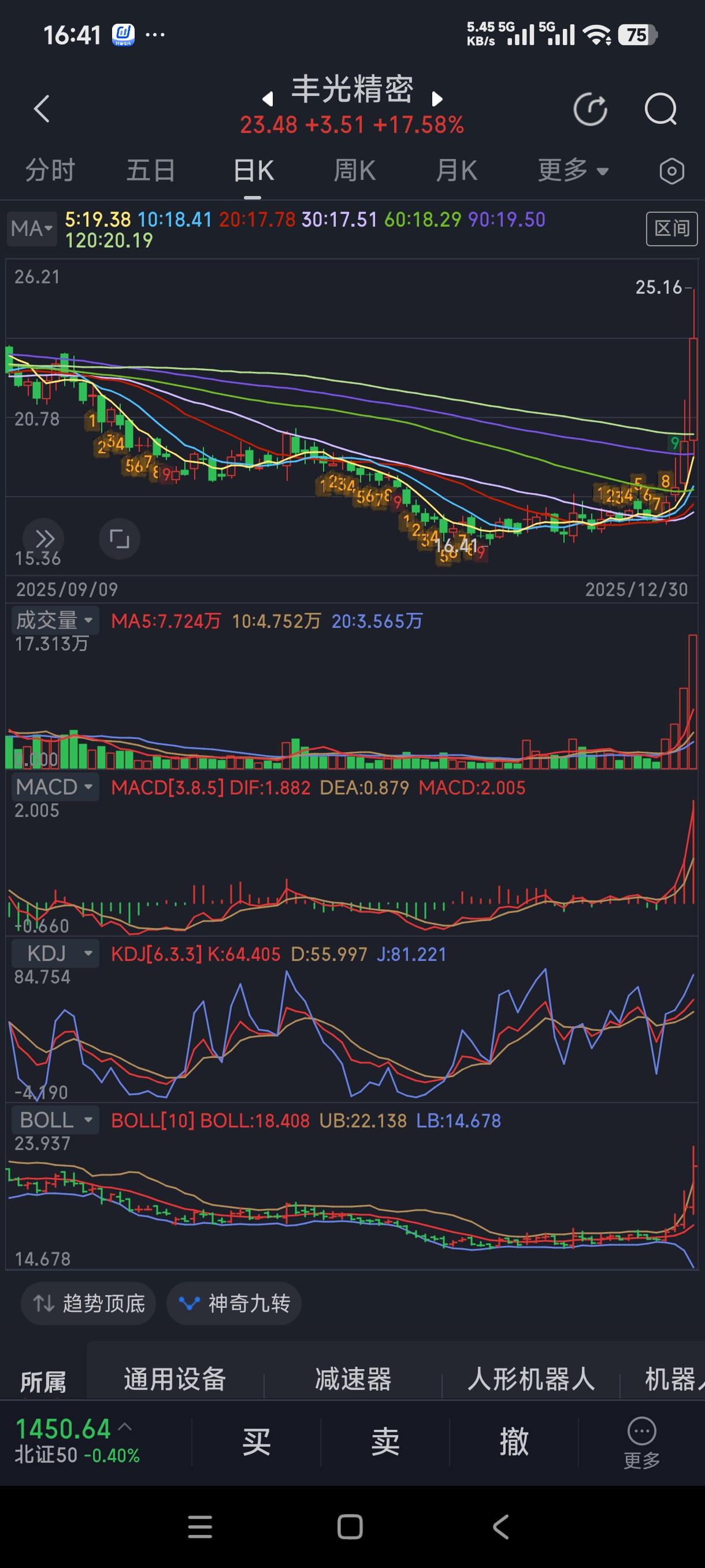This screenshot has width=705, height=1568.
Task: Toggle the 趋势顶底 indicator
Action: click(x=89, y=1303)
